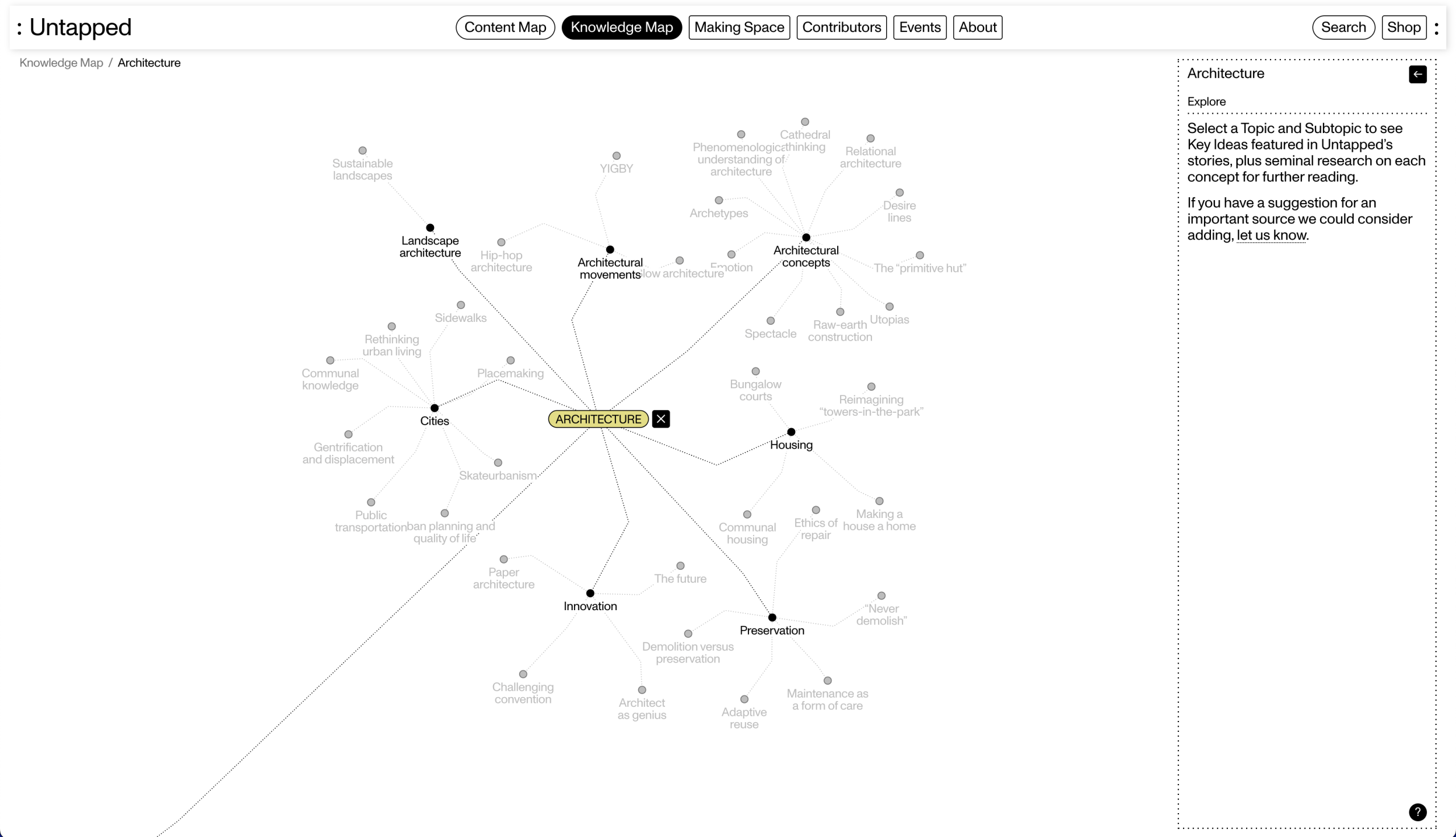Open the Making Space menu item
The image size is (1456, 837).
739,28
